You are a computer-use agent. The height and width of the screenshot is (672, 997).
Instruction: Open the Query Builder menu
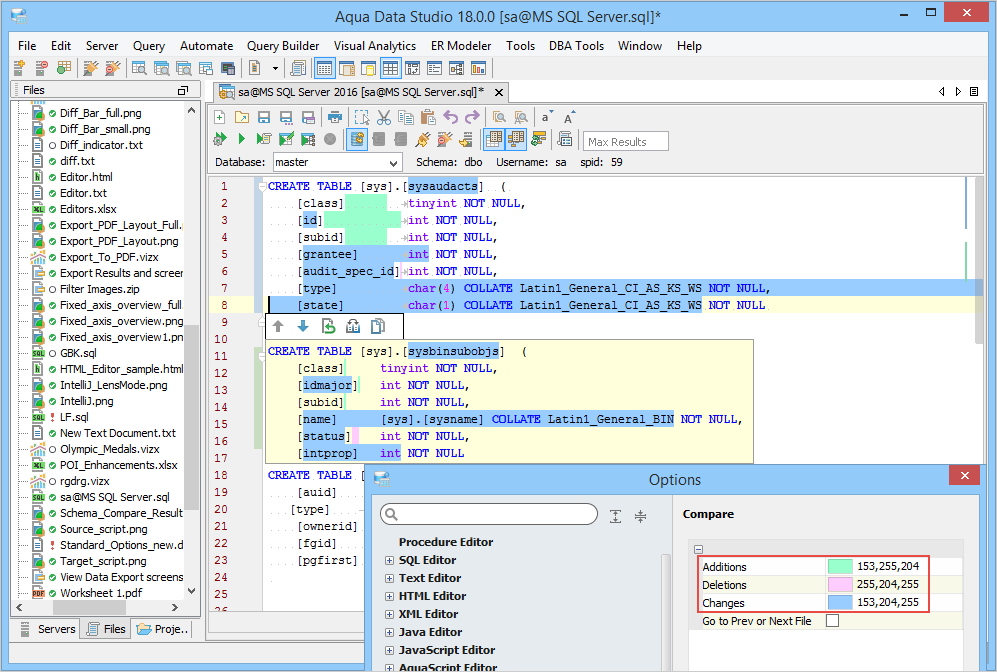pyautogui.click(x=283, y=46)
